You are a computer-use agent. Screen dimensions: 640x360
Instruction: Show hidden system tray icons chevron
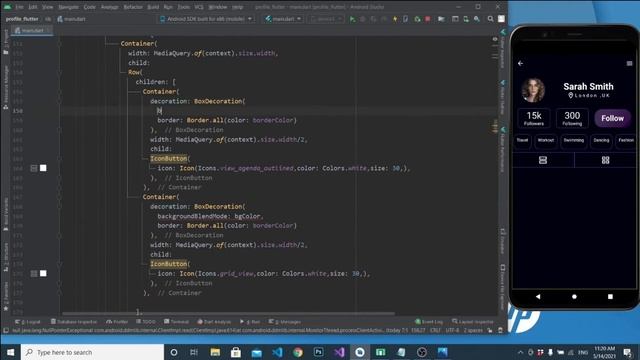(x=520, y=352)
